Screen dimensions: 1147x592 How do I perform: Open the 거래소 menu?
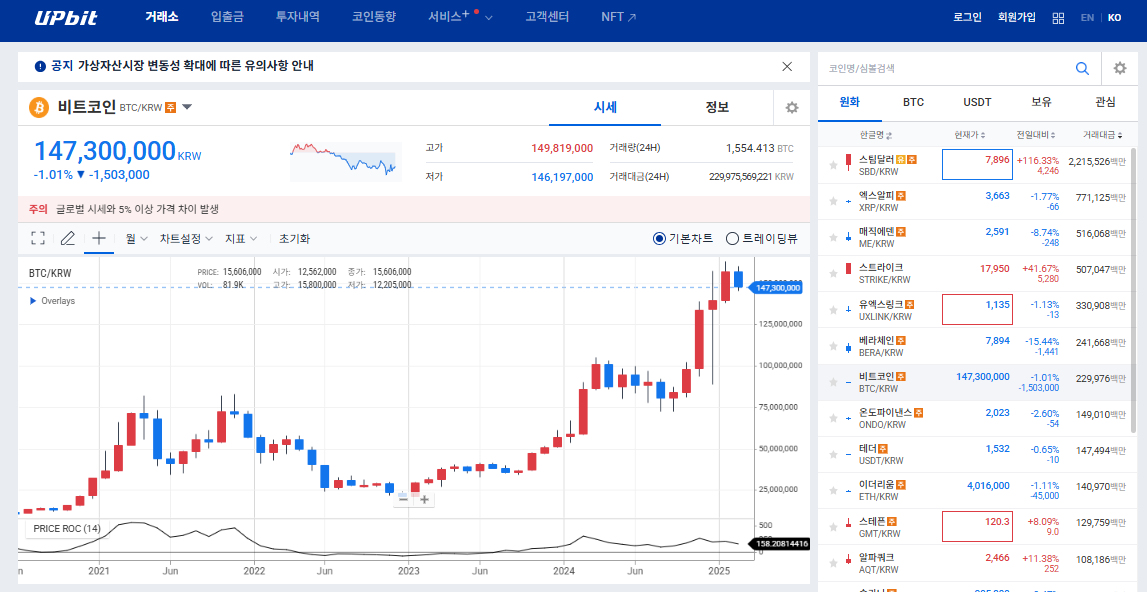coord(162,17)
